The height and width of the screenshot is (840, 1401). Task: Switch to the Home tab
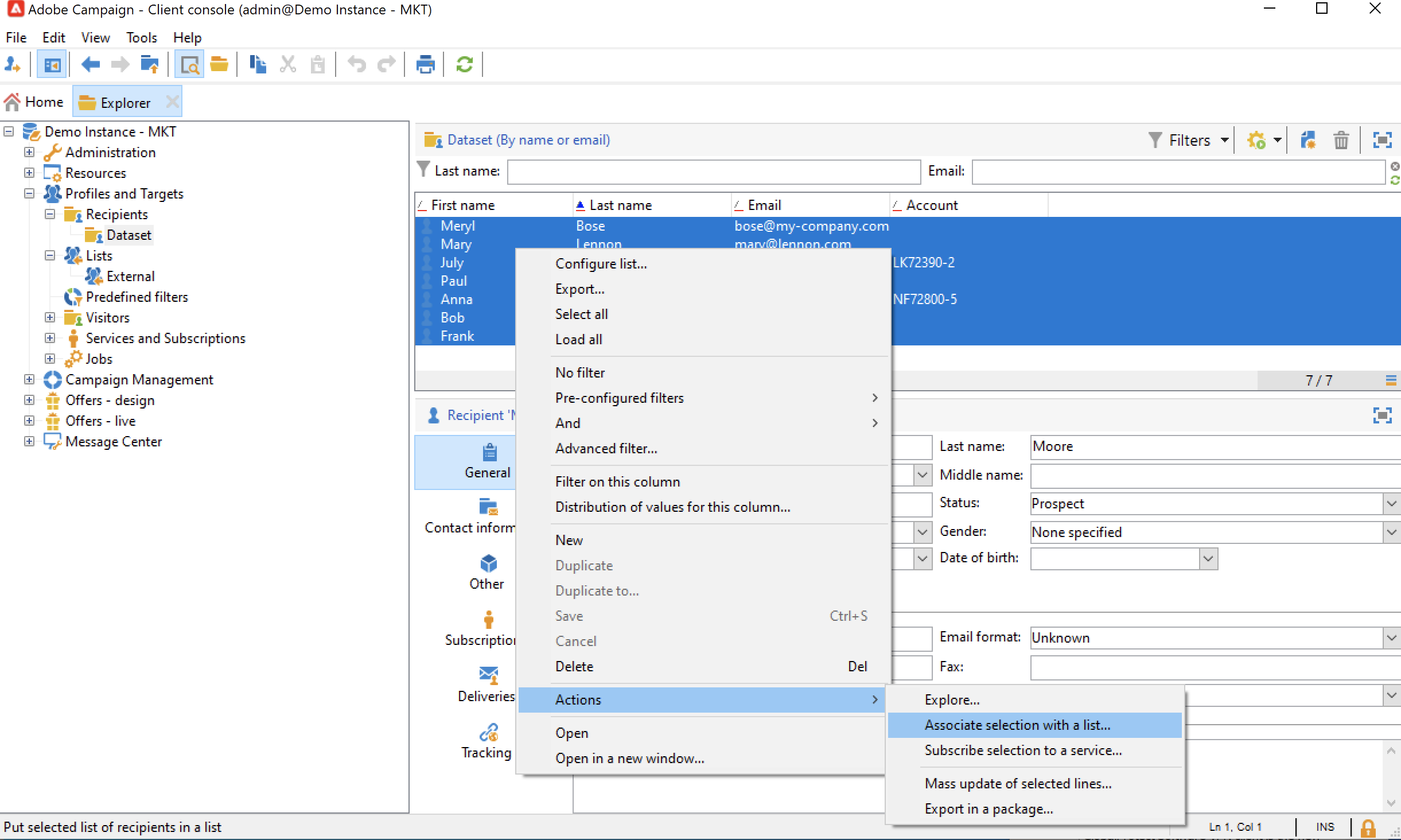coord(34,102)
